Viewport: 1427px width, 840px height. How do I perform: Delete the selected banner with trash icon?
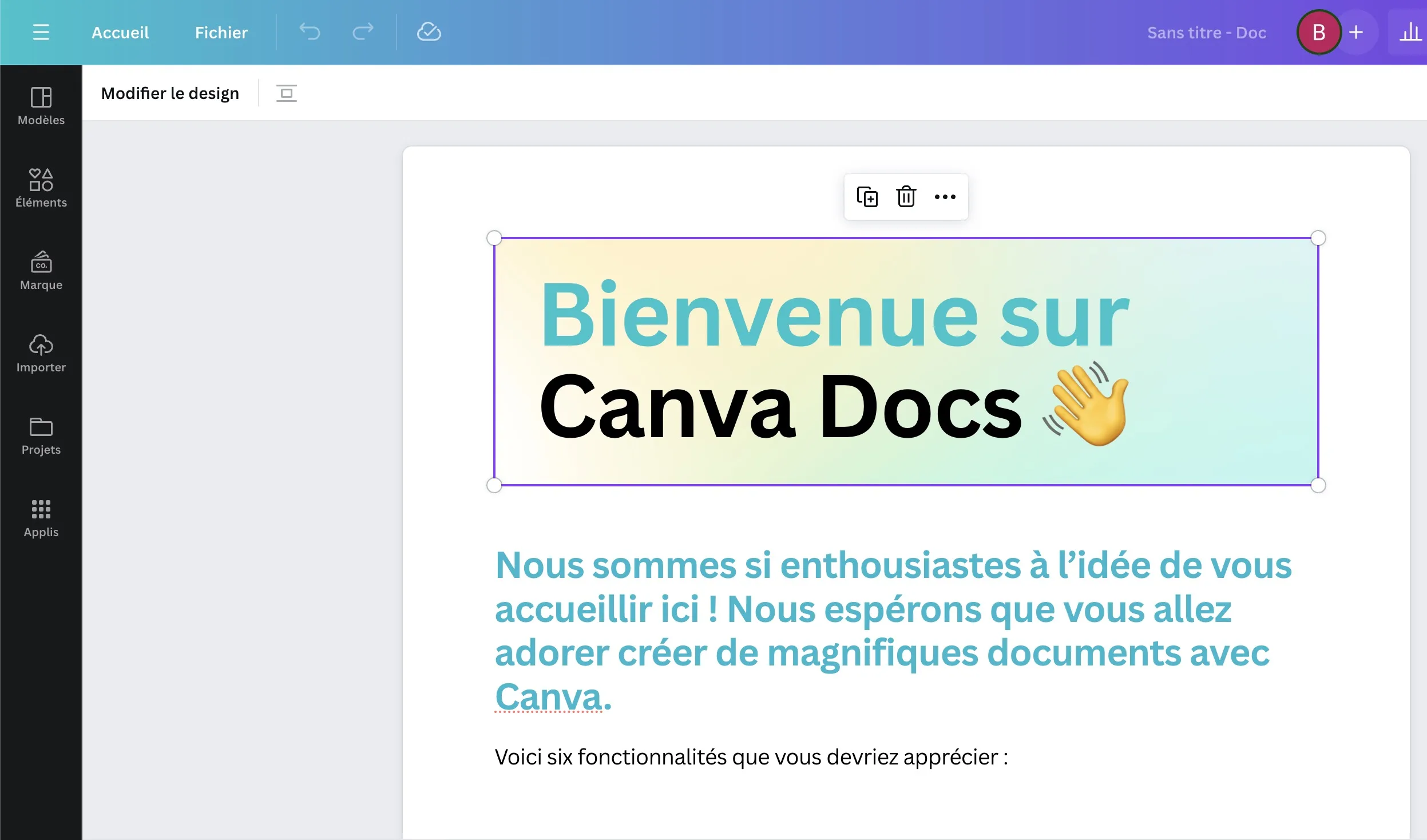[x=906, y=197]
